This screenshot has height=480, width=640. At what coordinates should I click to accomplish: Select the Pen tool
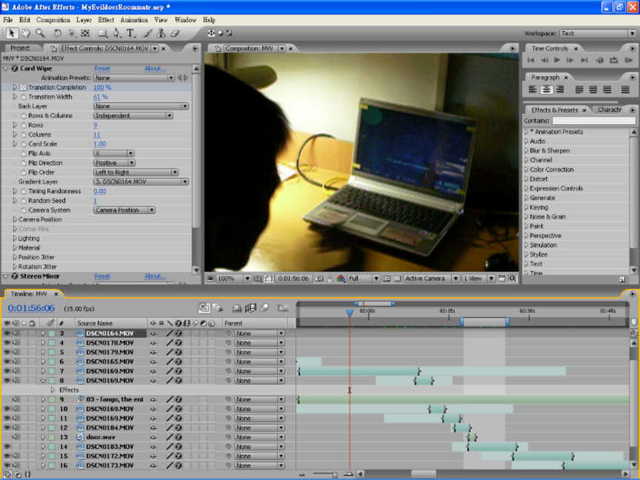tap(117, 33)
